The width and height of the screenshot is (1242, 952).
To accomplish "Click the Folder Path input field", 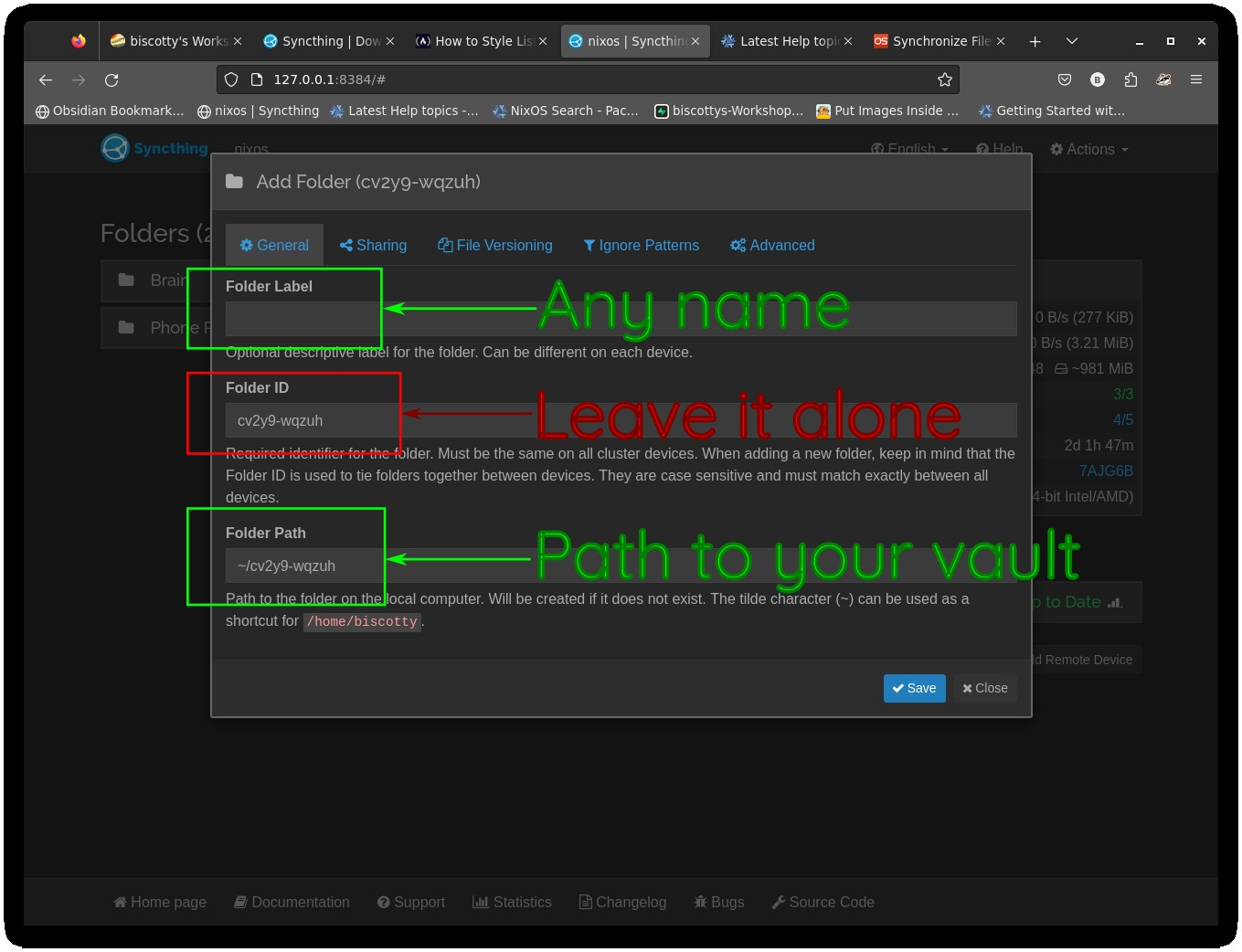I will [x=621, y=566].
